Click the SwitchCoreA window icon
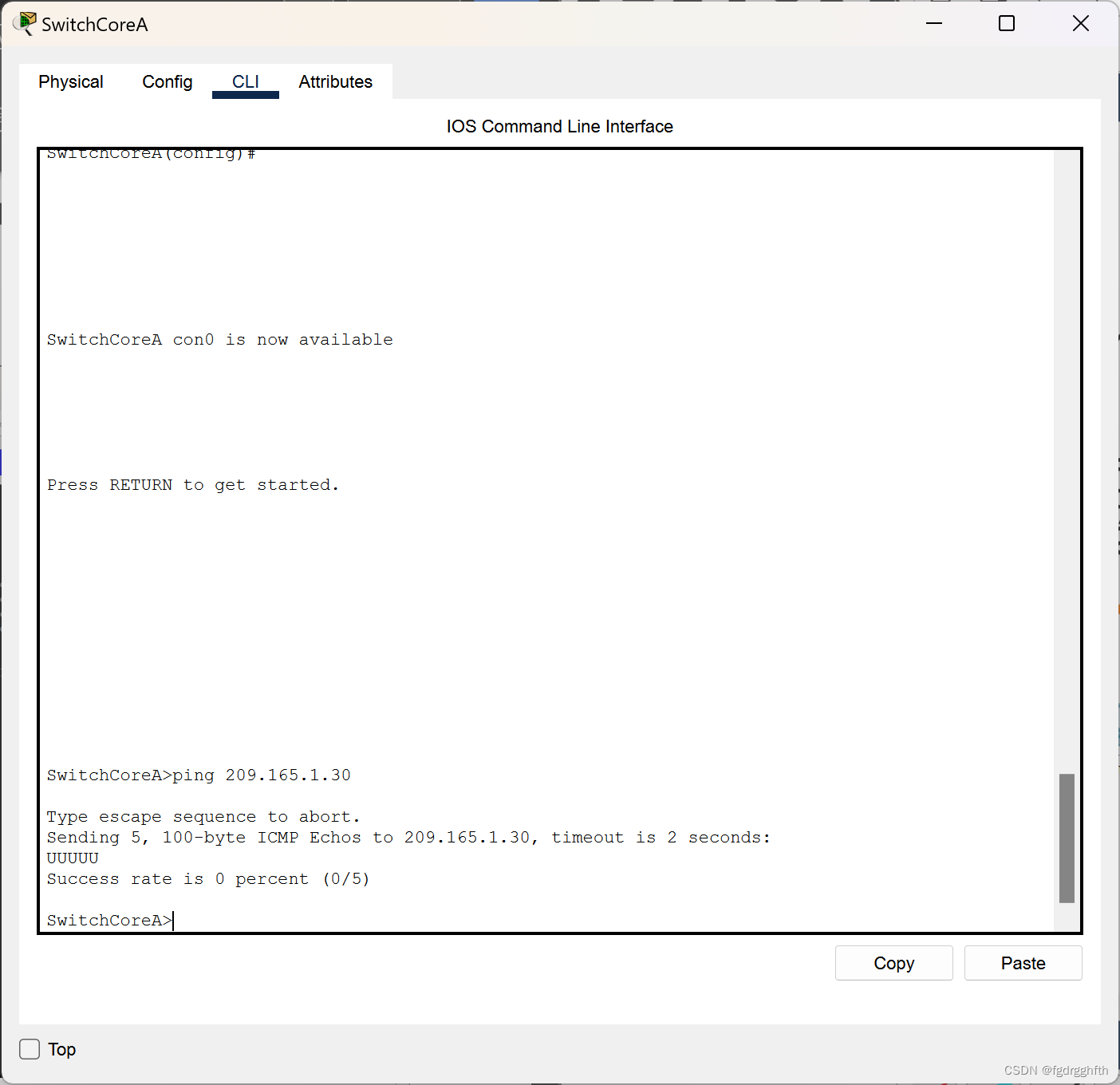1120x1085 pixels. click(25, 24)
